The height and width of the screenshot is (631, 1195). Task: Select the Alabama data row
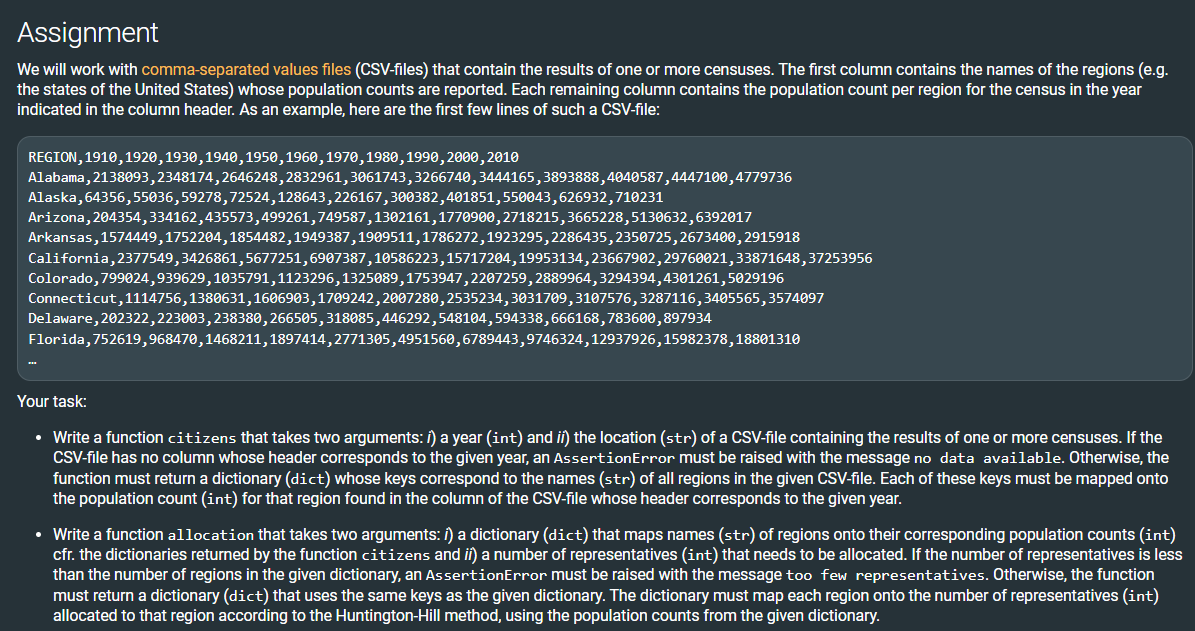[410, 178]
